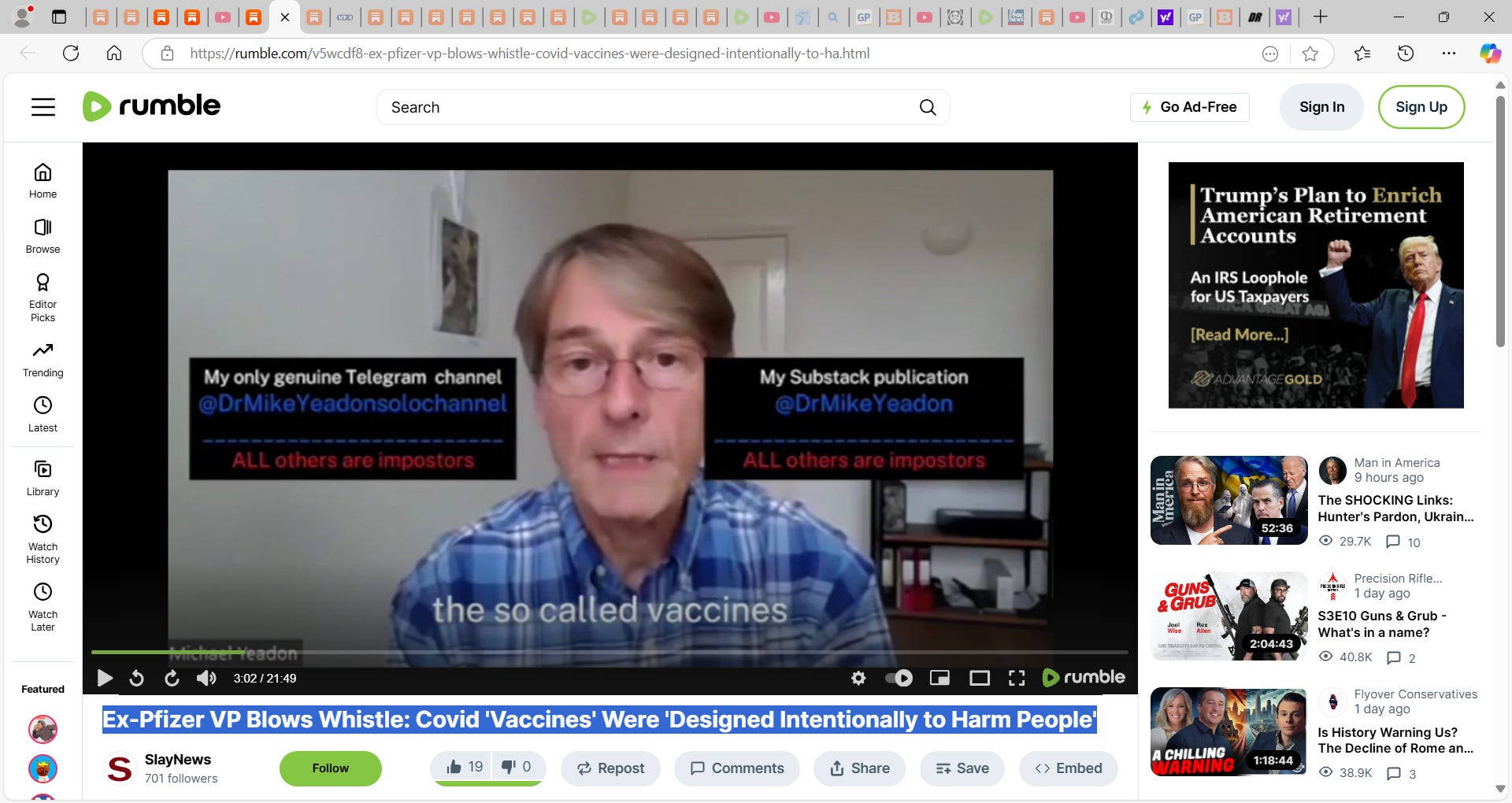Open the Flyover Conservatives channel link
The height and width of the screenshot is (803, 1512).
1415,694
